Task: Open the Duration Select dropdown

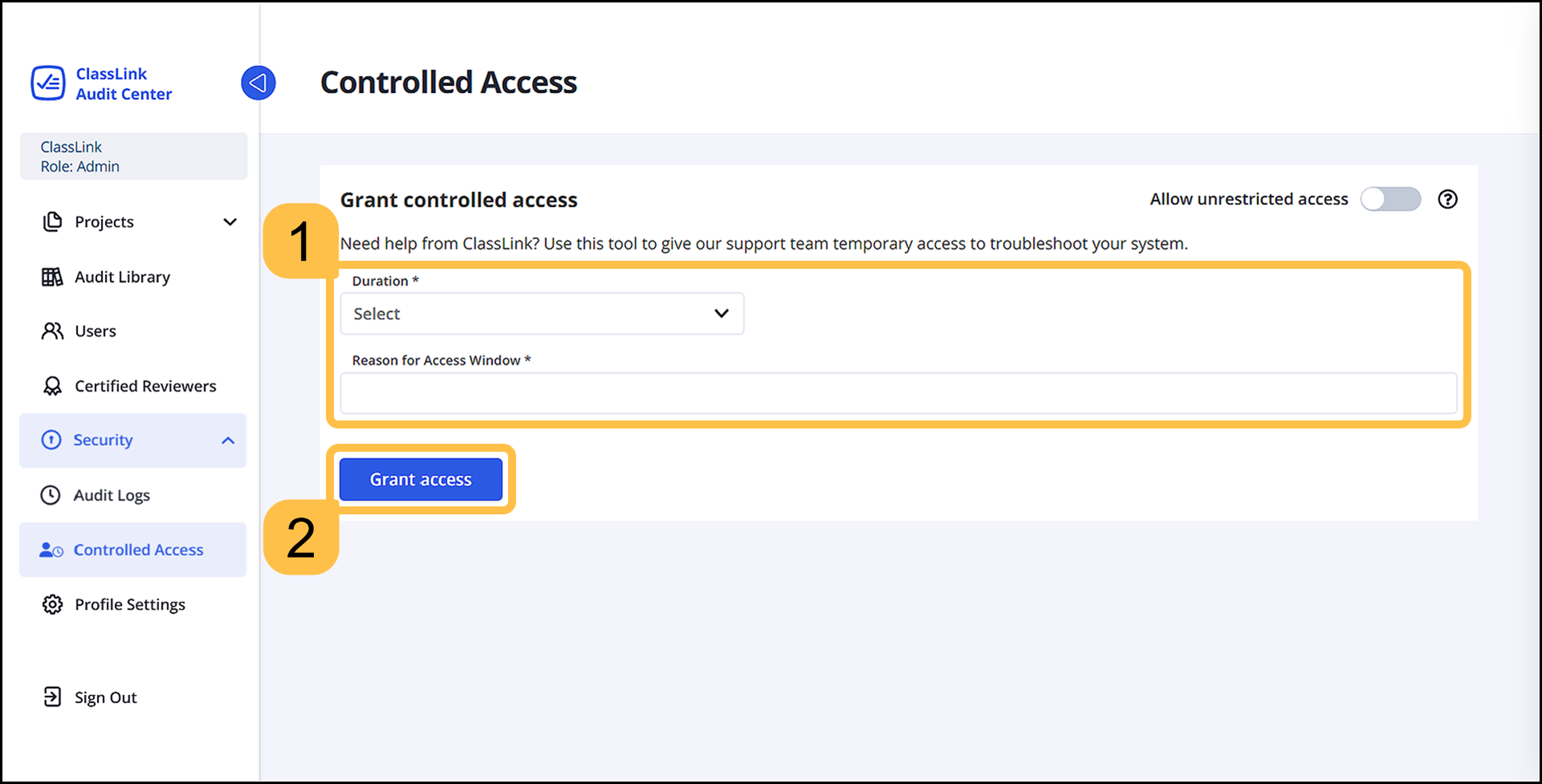Action: [542, 314]
